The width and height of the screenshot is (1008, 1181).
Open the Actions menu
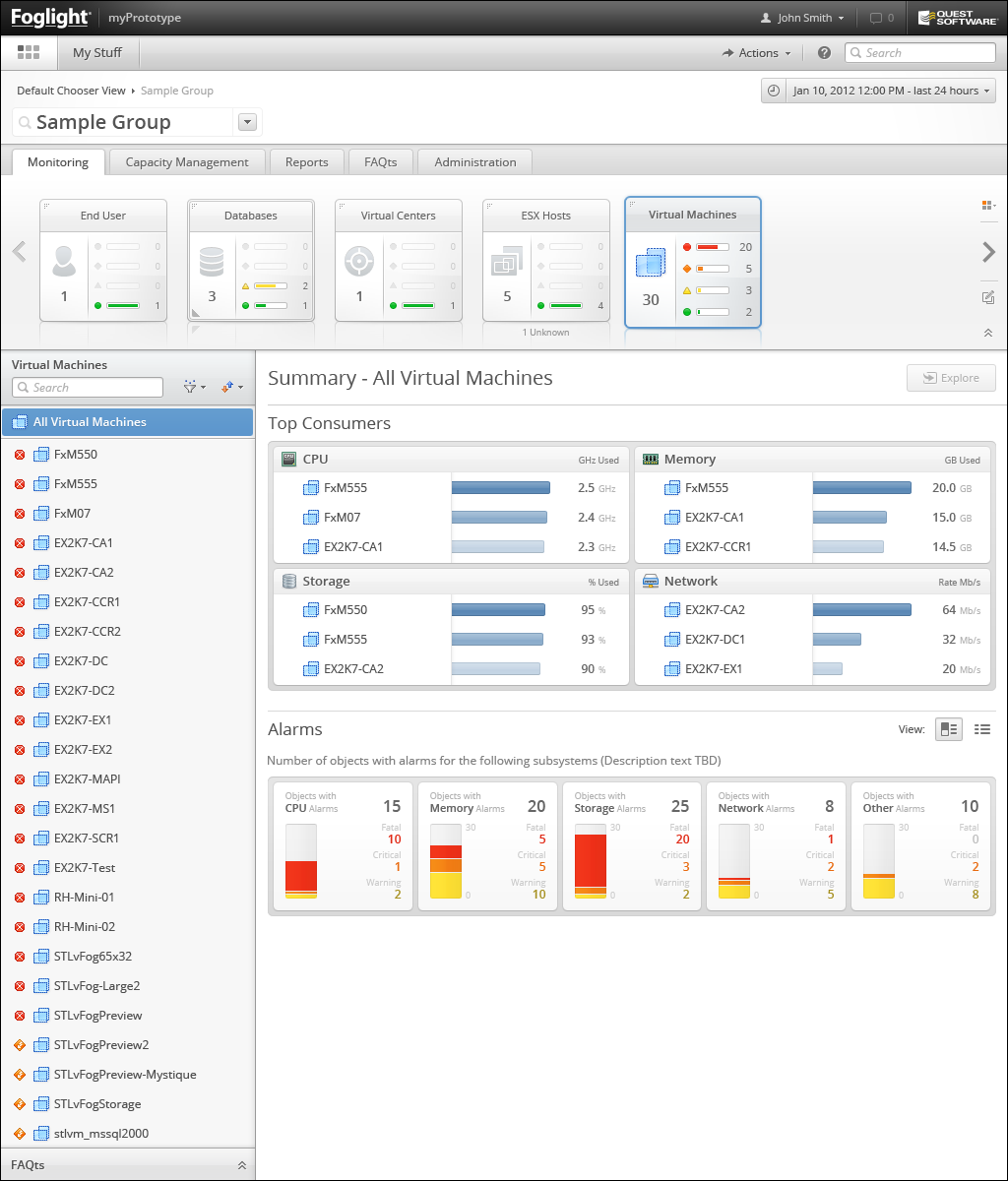756,53
